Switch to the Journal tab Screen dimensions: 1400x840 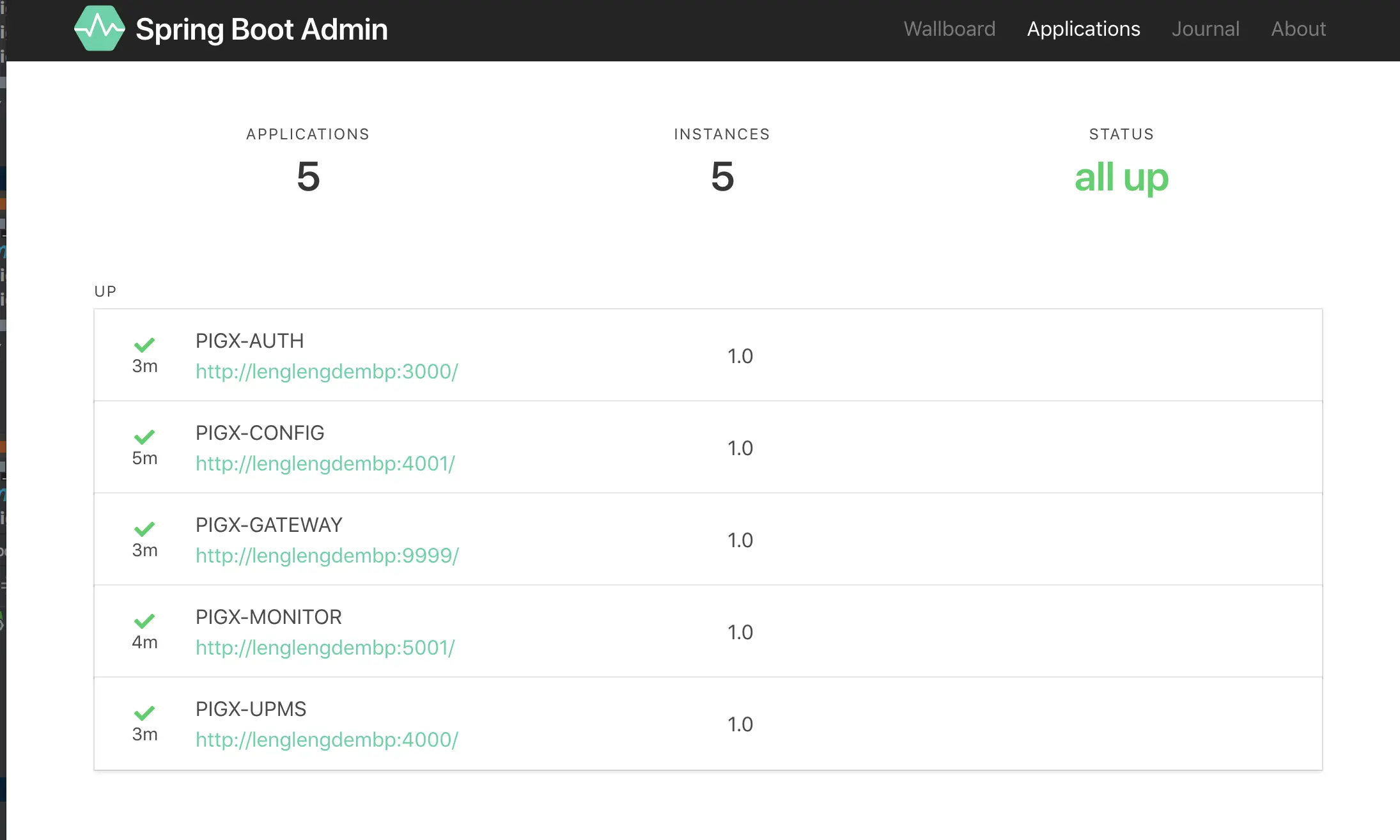tap(1205, 29)
